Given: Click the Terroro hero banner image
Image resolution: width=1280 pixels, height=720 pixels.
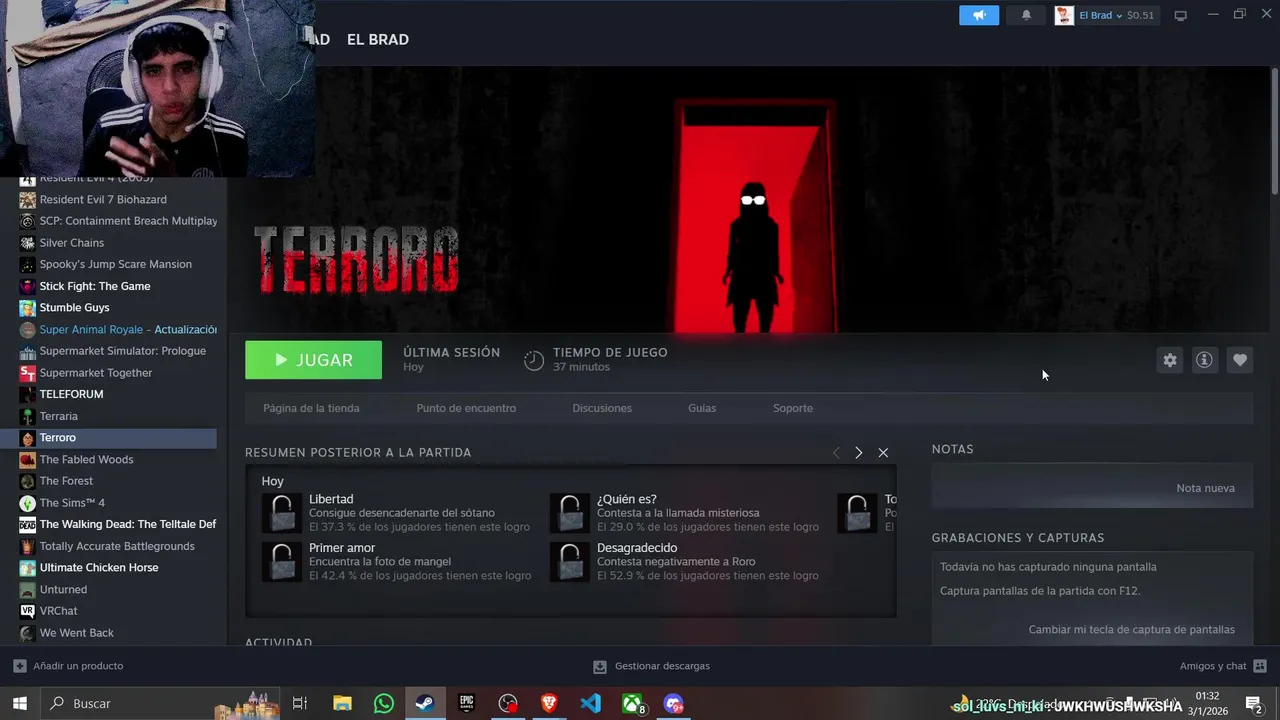Looking at the screenshot, I should (750, 200).
